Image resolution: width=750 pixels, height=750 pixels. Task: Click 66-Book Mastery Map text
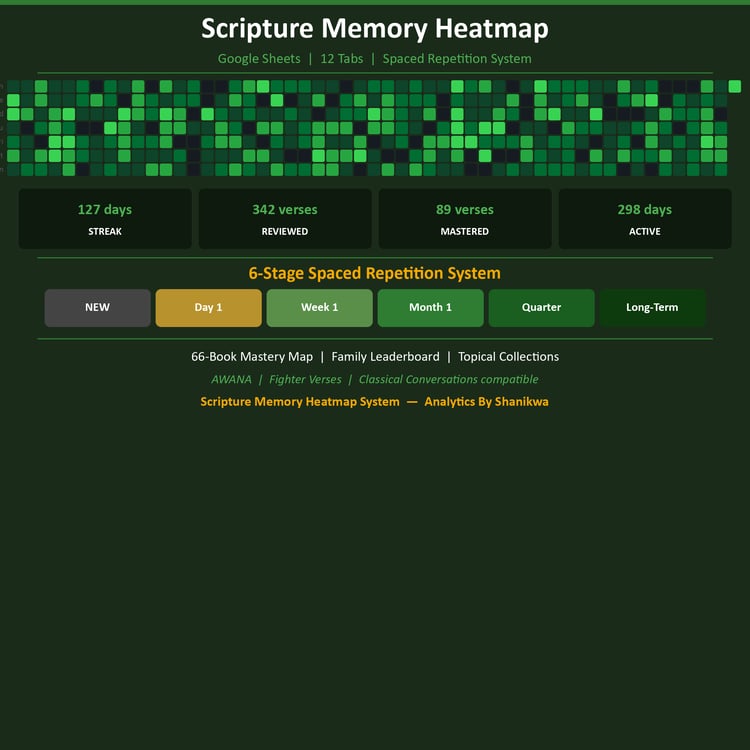252,357
